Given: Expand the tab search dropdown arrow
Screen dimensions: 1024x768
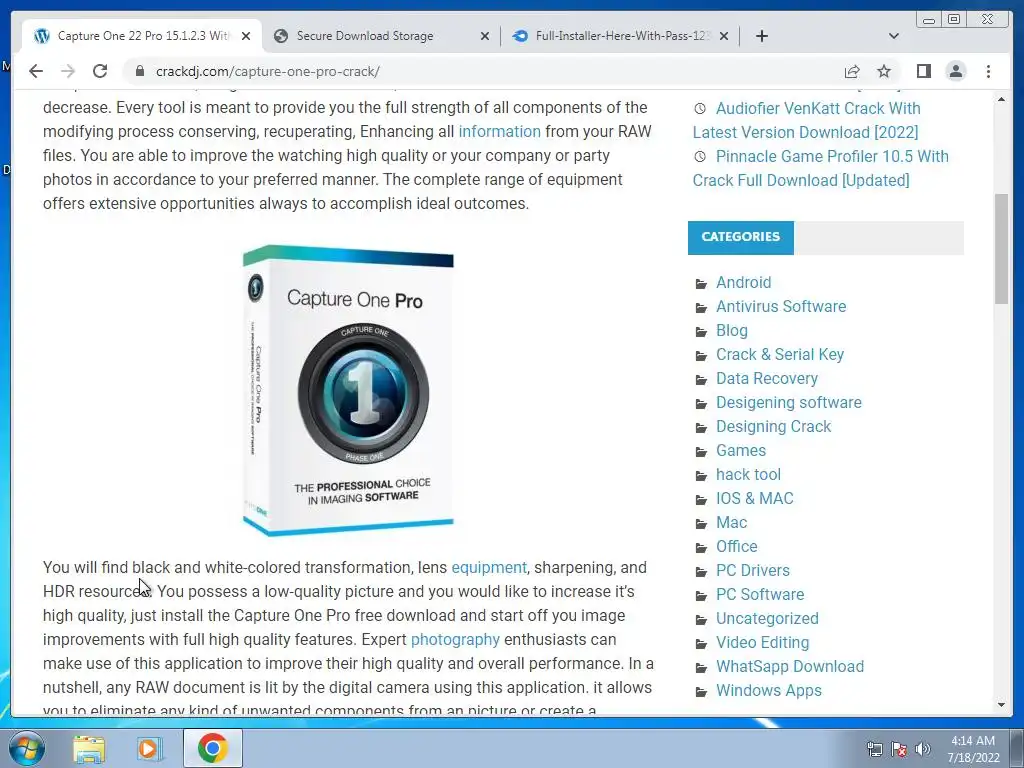Looking at the screenshot, I should (894, 36).
